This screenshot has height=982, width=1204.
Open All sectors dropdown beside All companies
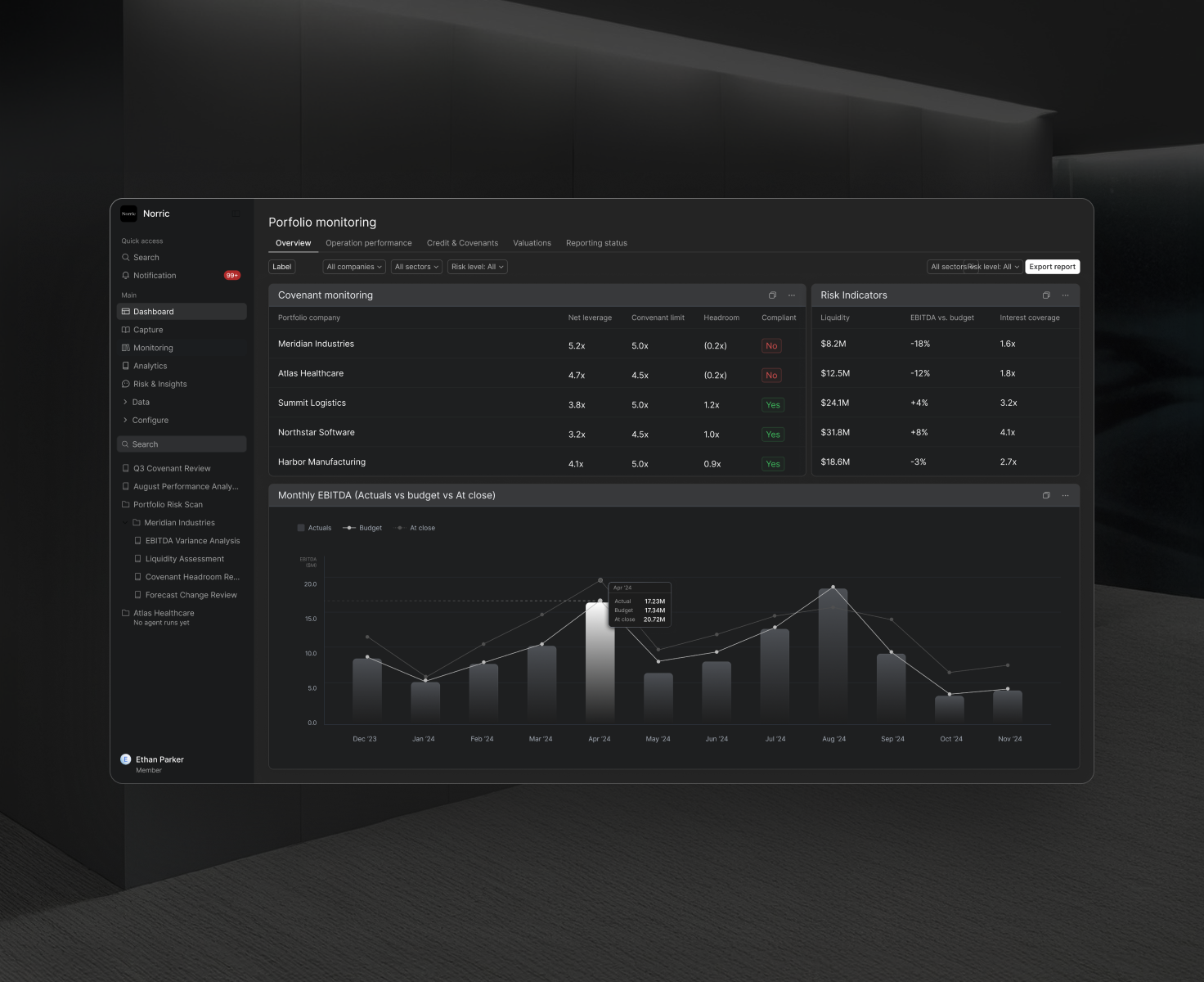click(x=416, y=267)
